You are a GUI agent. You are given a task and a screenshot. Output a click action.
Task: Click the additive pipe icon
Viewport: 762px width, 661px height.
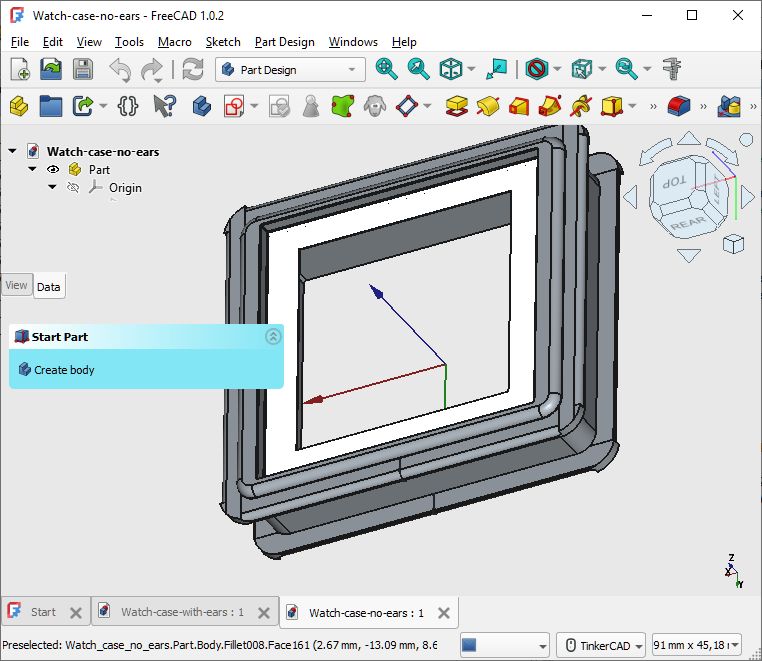[550, 106]
